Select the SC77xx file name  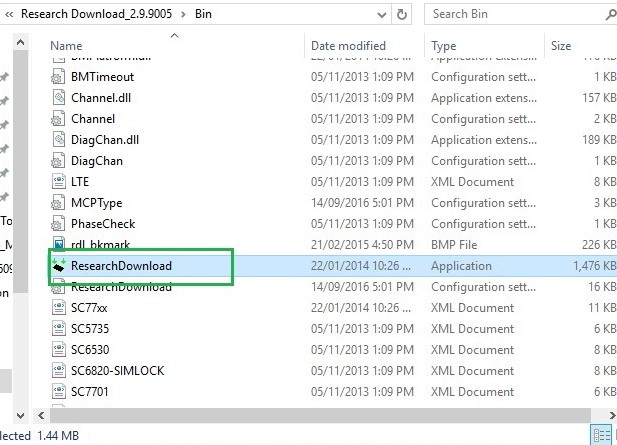[89, 308]
